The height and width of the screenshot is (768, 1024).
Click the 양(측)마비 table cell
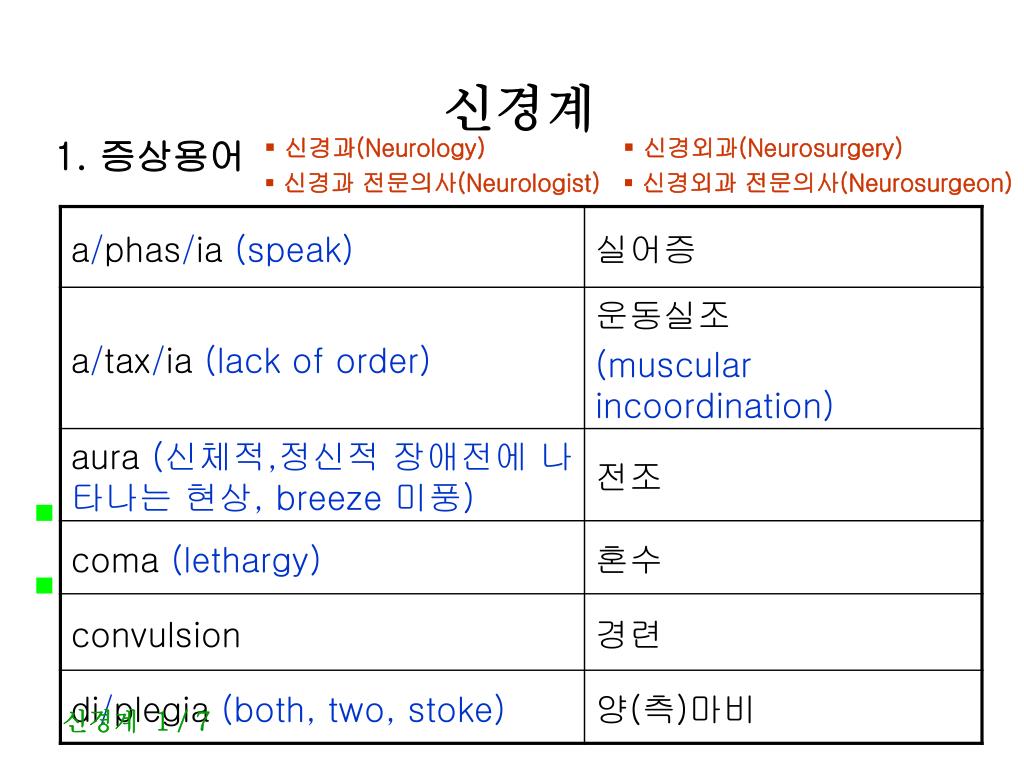pyautogui.click(x=674, y=709)
